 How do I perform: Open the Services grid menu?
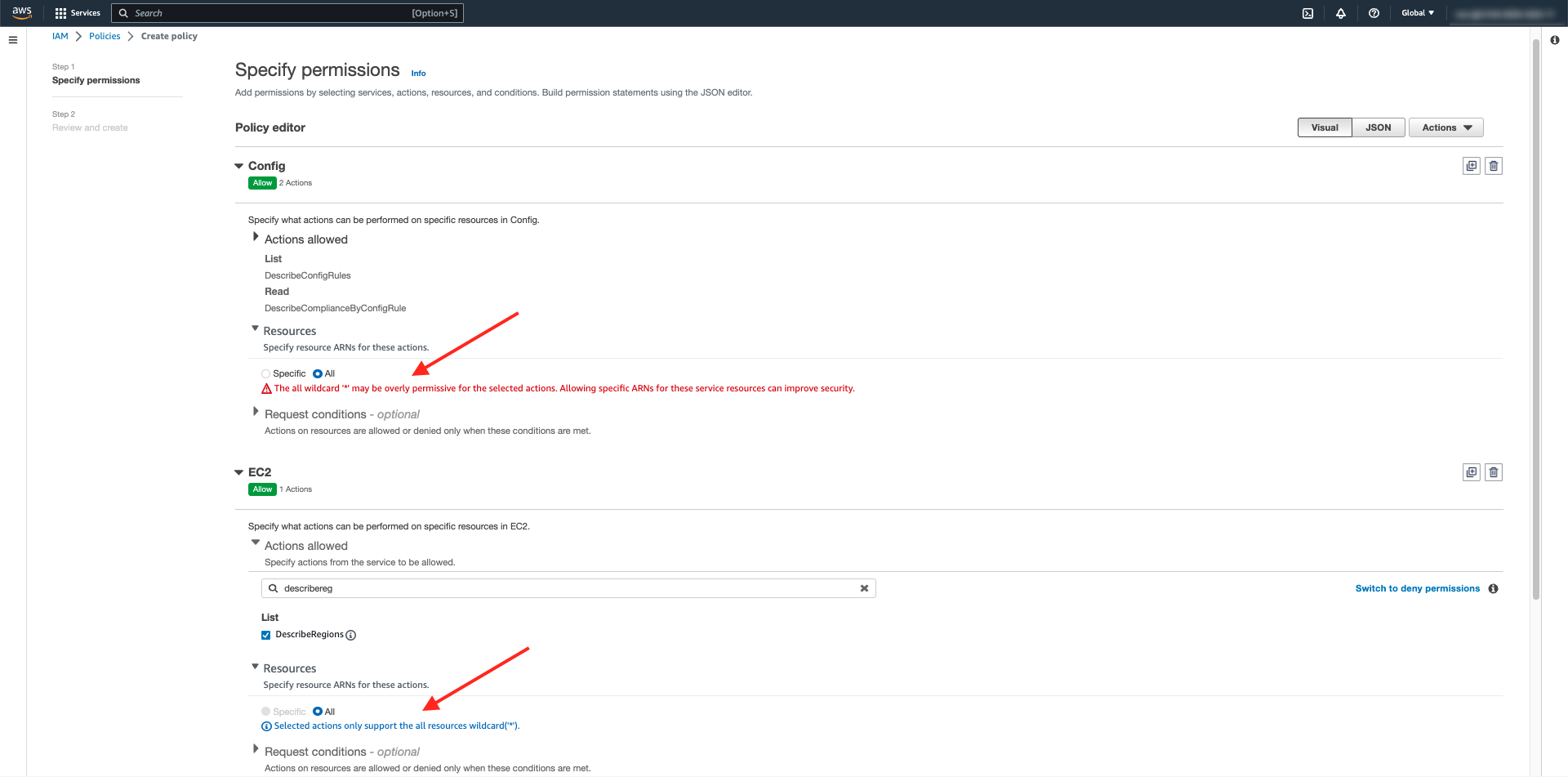tap(78, 13)
